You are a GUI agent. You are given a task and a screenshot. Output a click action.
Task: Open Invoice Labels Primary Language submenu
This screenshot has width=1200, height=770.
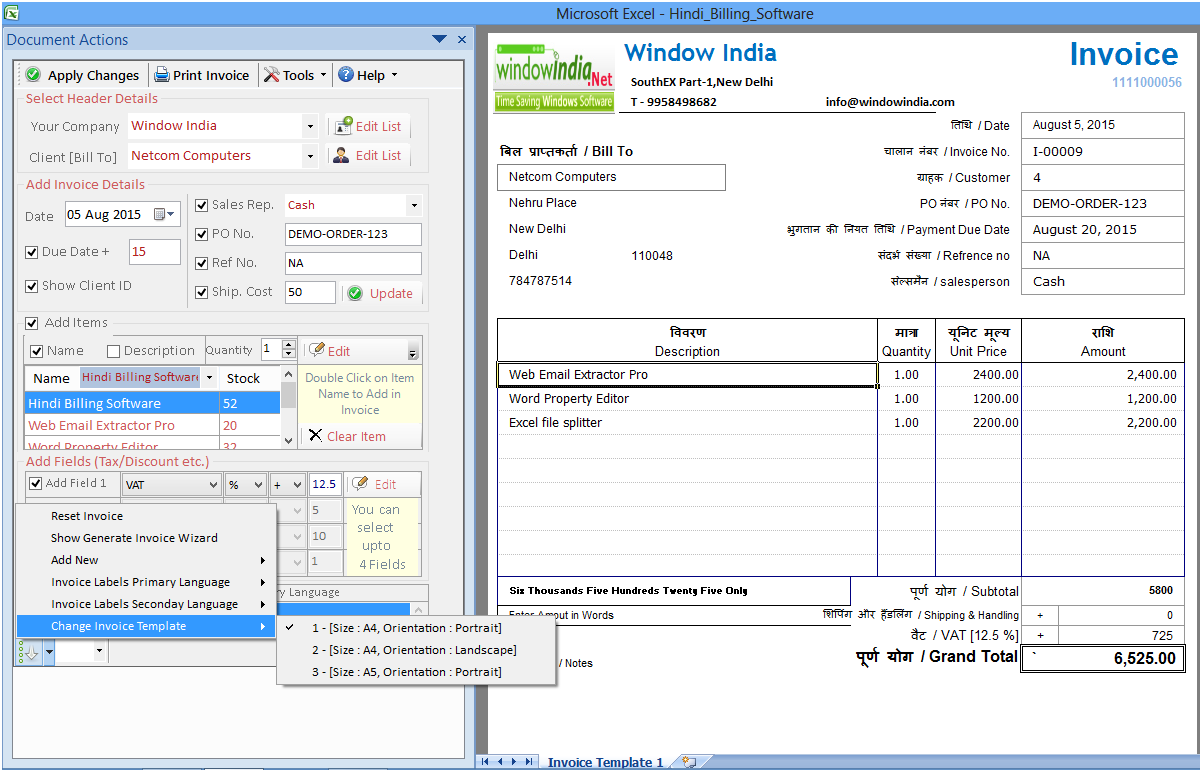[146, 582]
